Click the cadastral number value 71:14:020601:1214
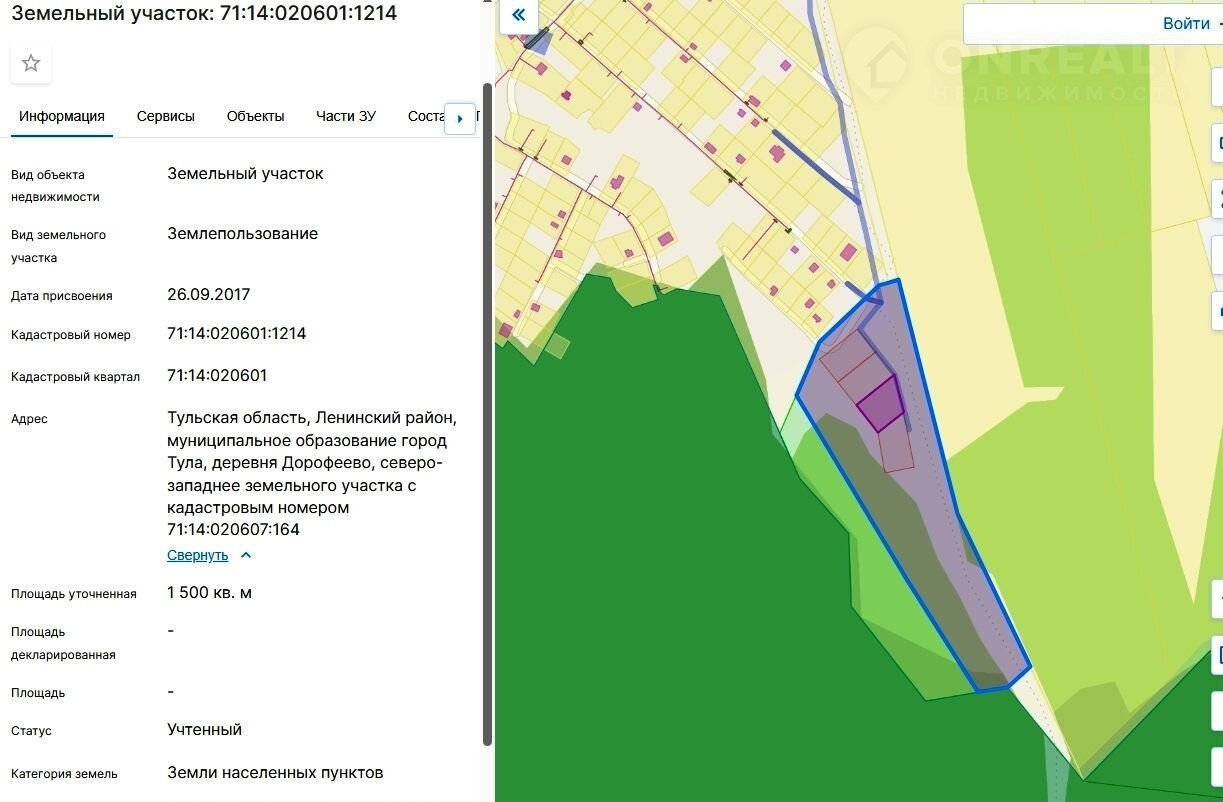1223x802 pixels. pyautogui.click(x=236, y=334)
